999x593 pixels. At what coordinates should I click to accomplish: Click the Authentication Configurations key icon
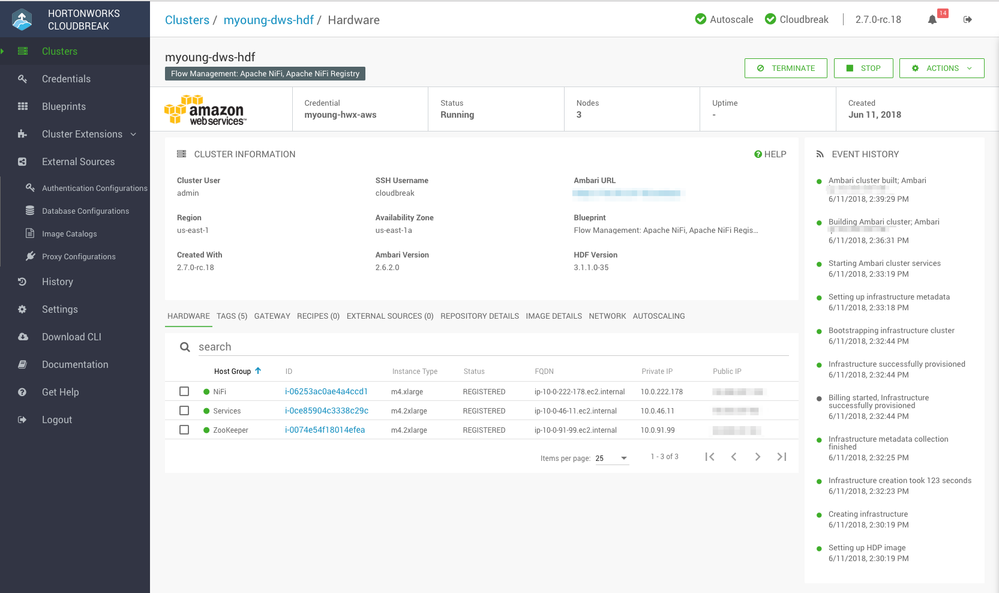[30, 188]
